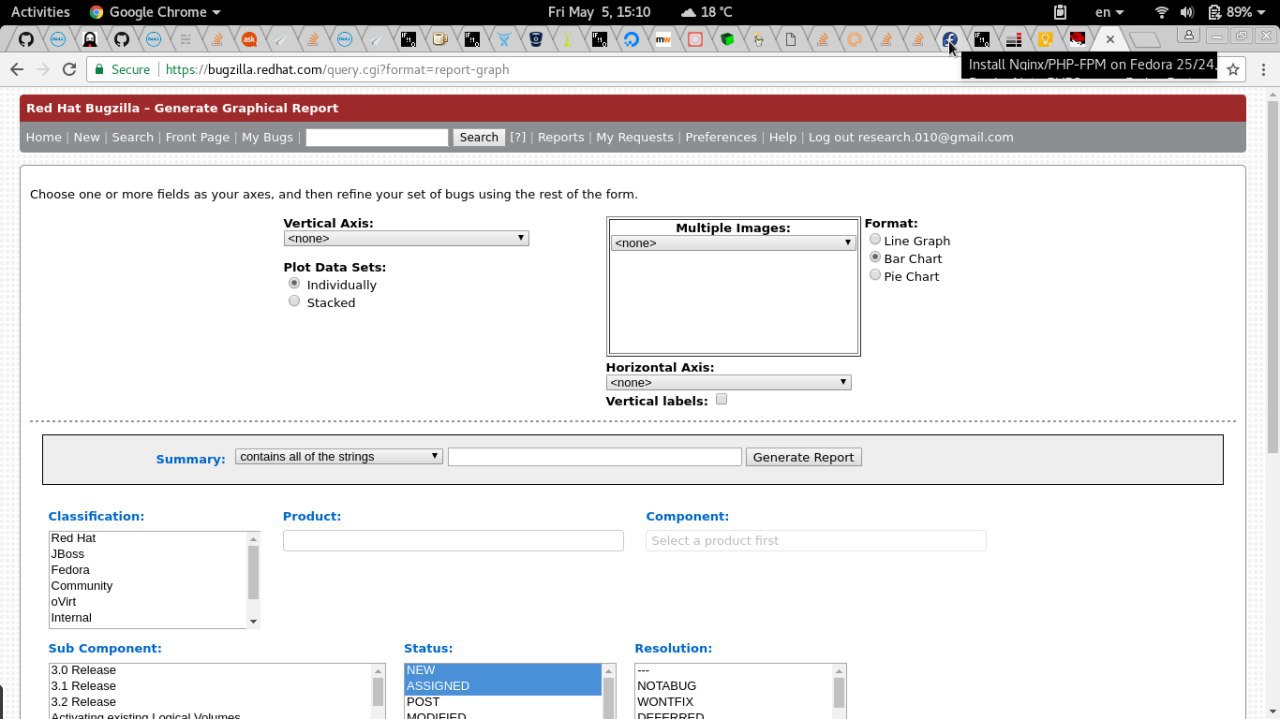Select NOTABUG in Resolution list

[x=733, y=686]
